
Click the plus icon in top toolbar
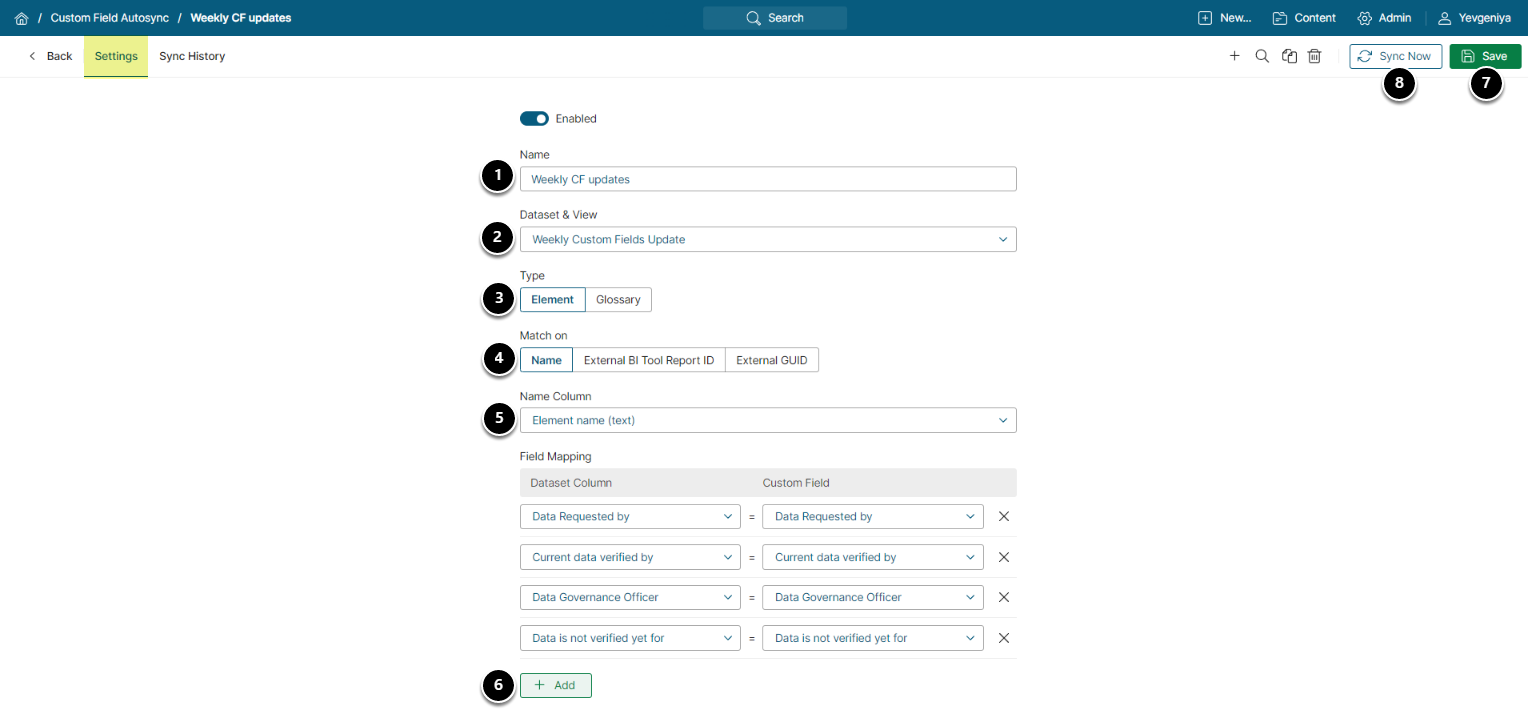[1234, 56]
